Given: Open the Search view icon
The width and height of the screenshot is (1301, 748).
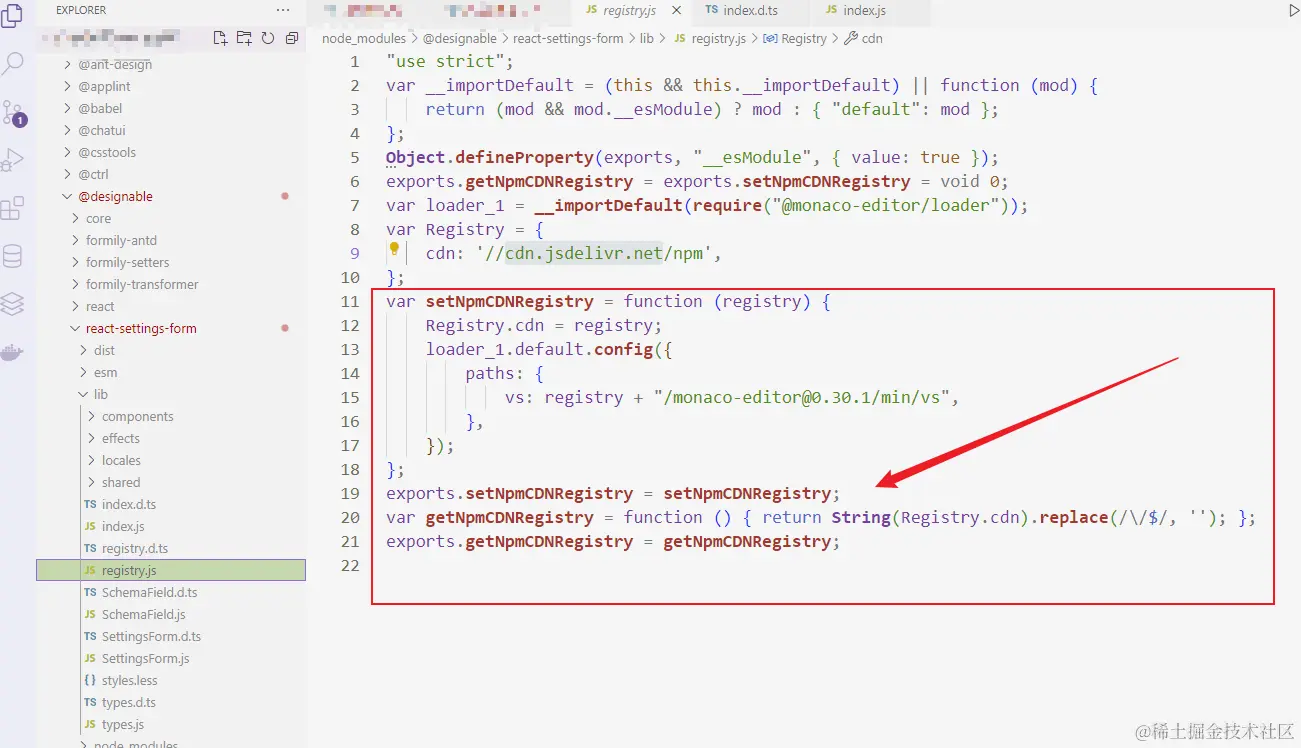Looking at the screenshot, I should pos(13,64).
